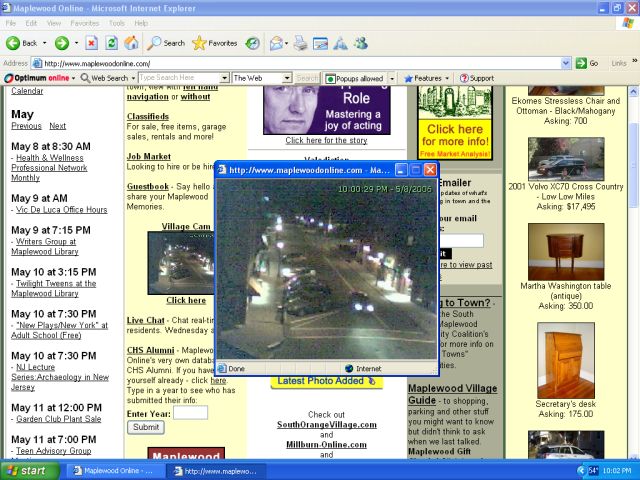
Task: Switch to the webcam popup taskbar button
Action: (216, 471)
